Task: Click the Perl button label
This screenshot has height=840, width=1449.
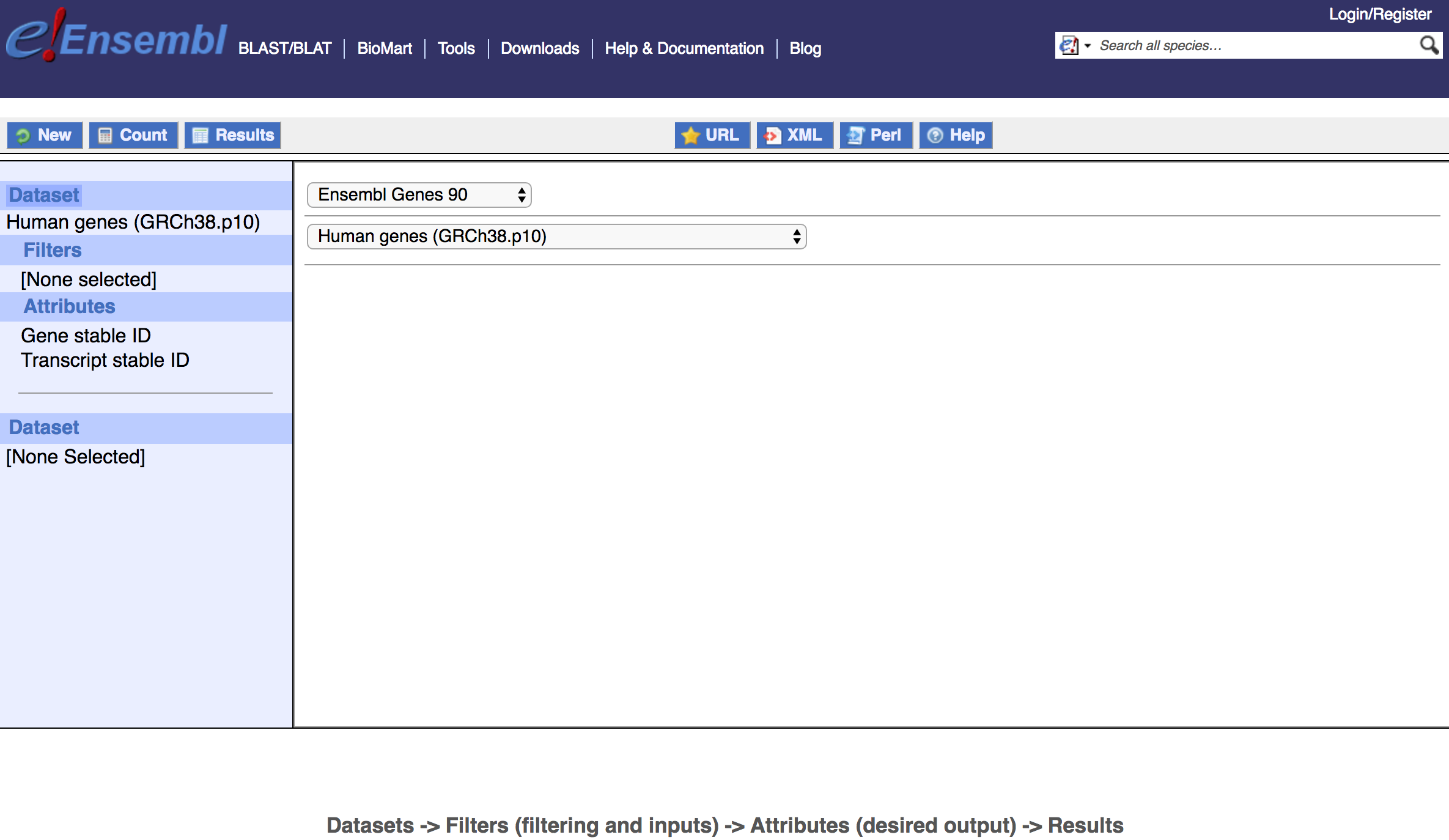Action: [x=885, y=135]
